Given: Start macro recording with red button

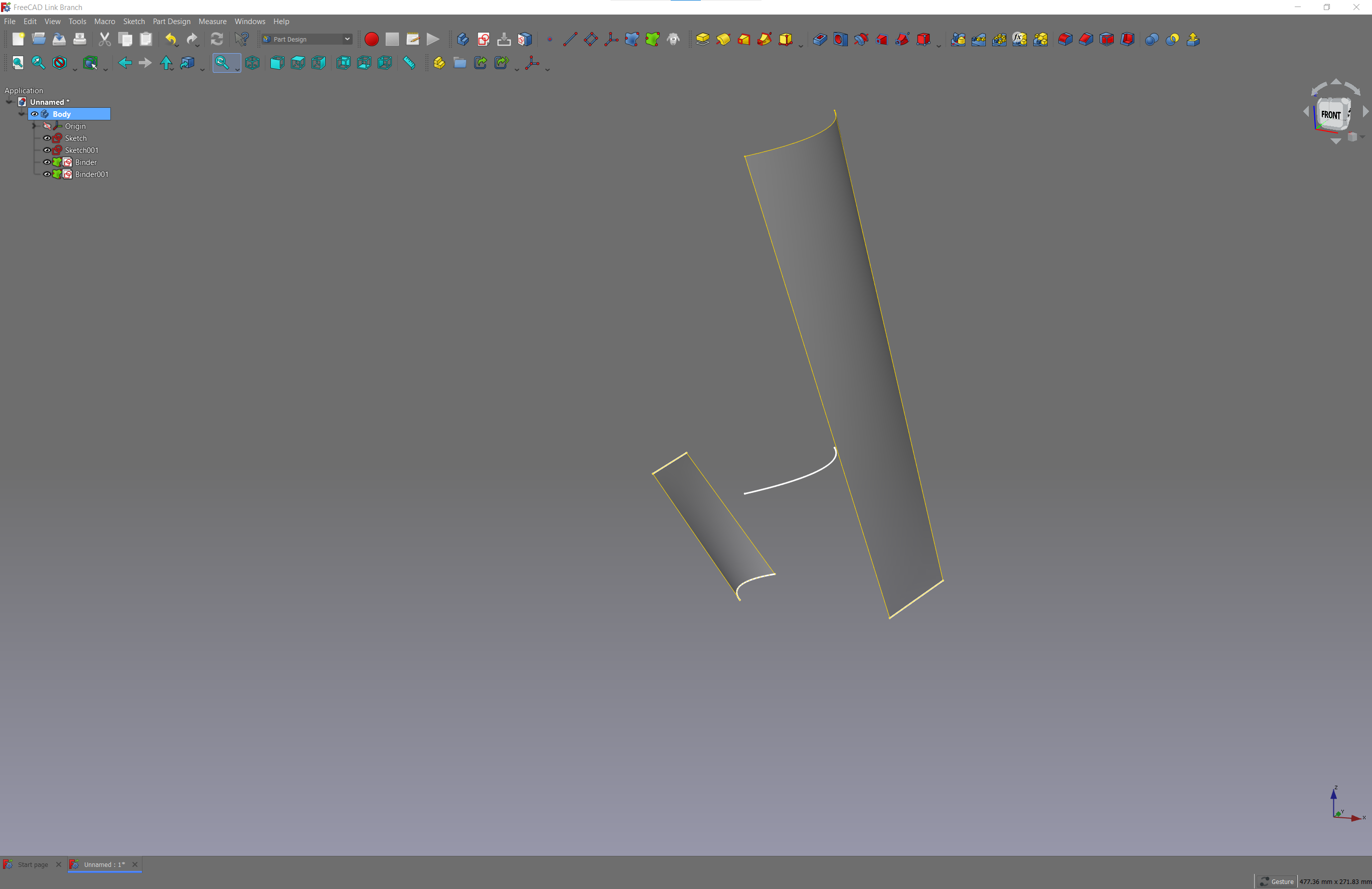Looking at the screenshot, I should point(371,39).
